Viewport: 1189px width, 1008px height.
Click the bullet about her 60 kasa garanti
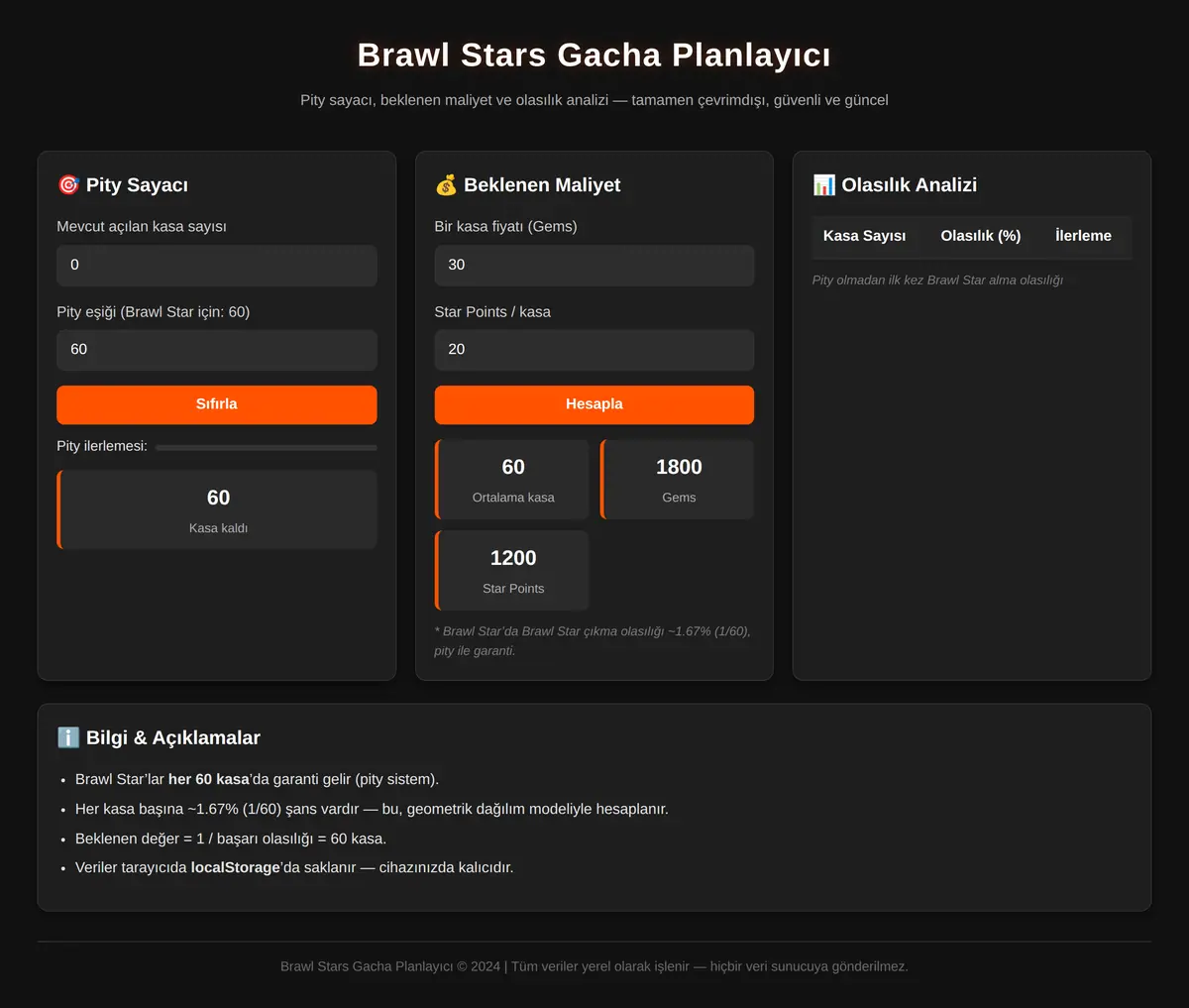tap(257, 779)
